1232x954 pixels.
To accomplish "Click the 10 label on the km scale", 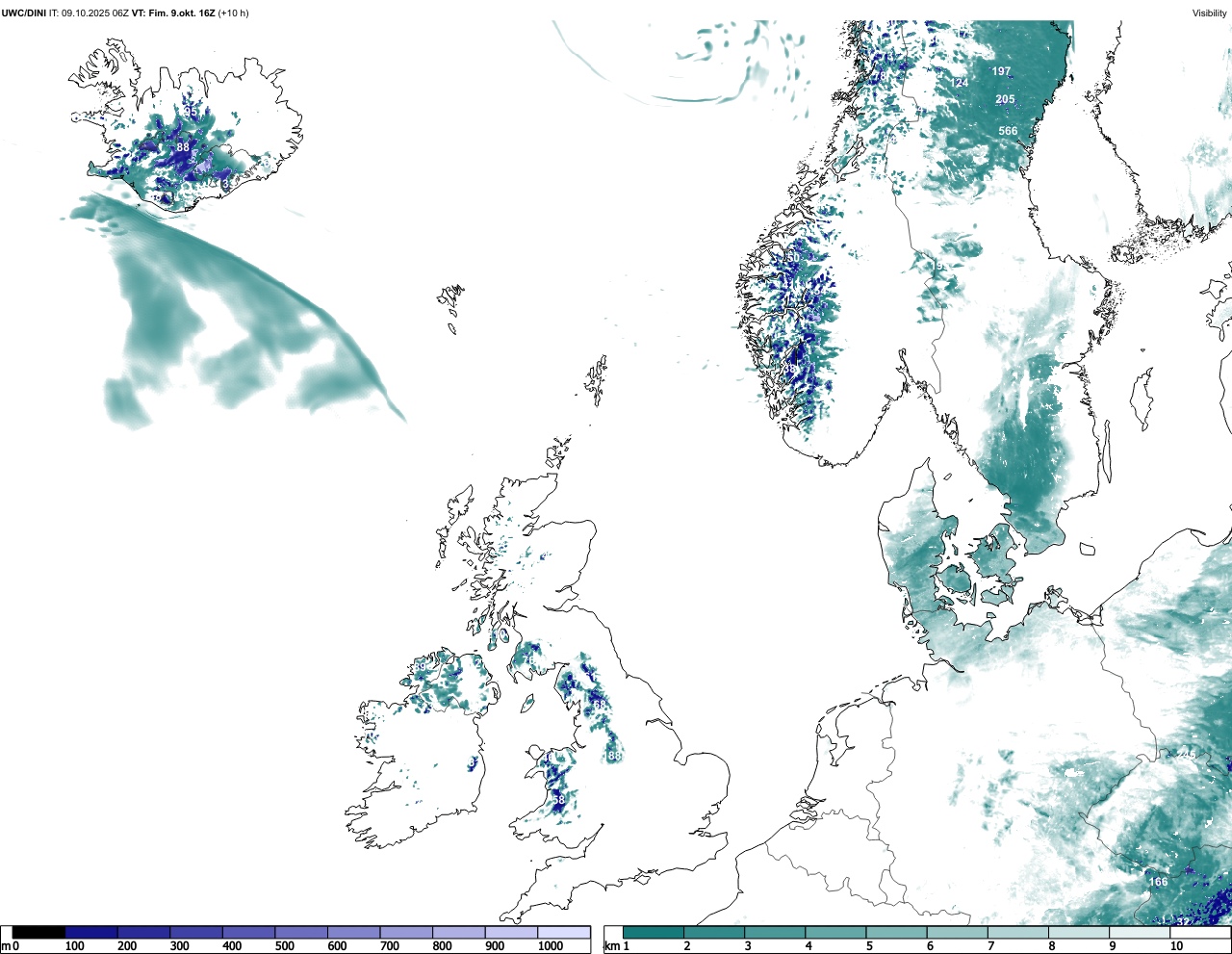I will pos(1176,946).
